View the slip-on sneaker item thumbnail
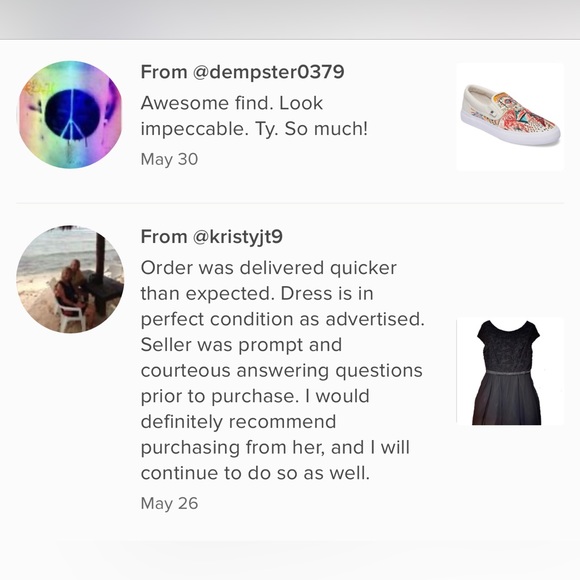Screen dimensions: 580x580 [510, 117]
